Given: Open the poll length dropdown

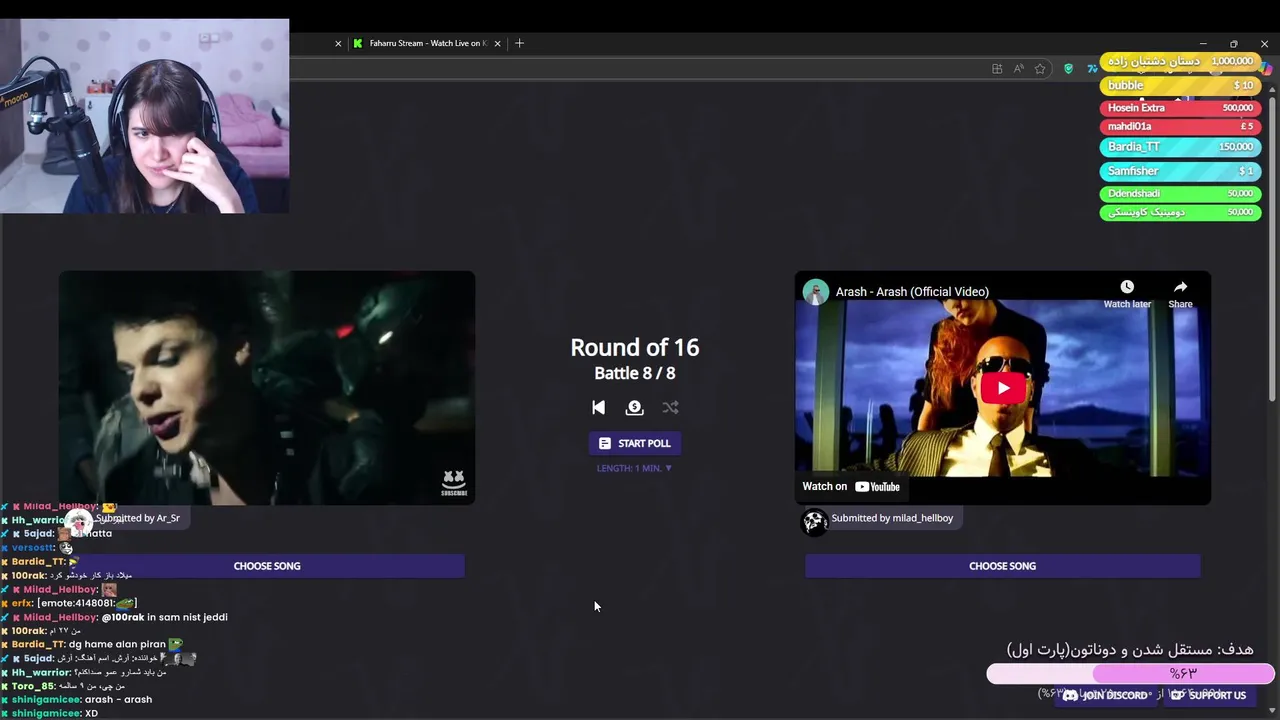Looking at the screenshot, I should click(635, 468).
